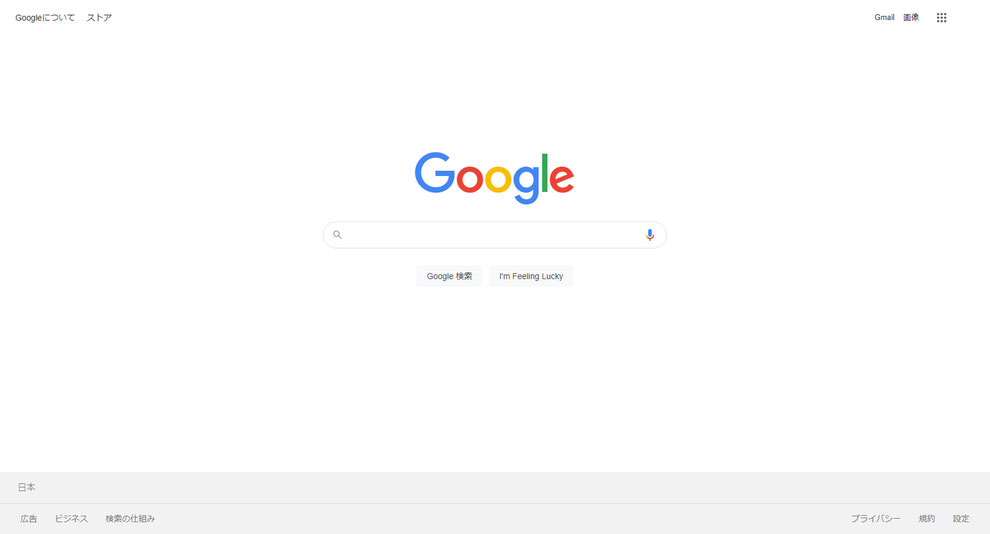Click the blue capital G in logo

[435, 172]
